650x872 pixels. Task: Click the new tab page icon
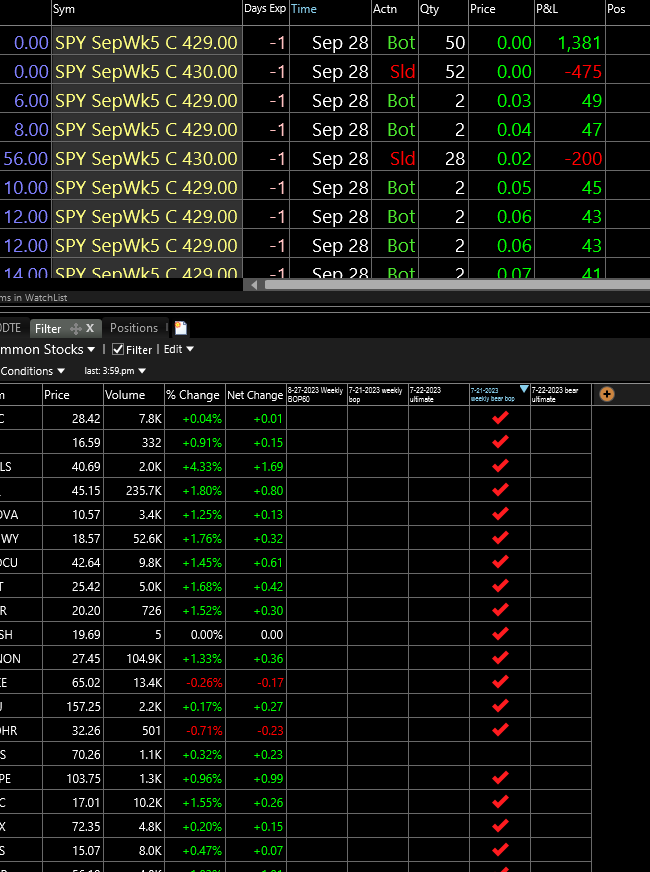[x=181, y=328]
